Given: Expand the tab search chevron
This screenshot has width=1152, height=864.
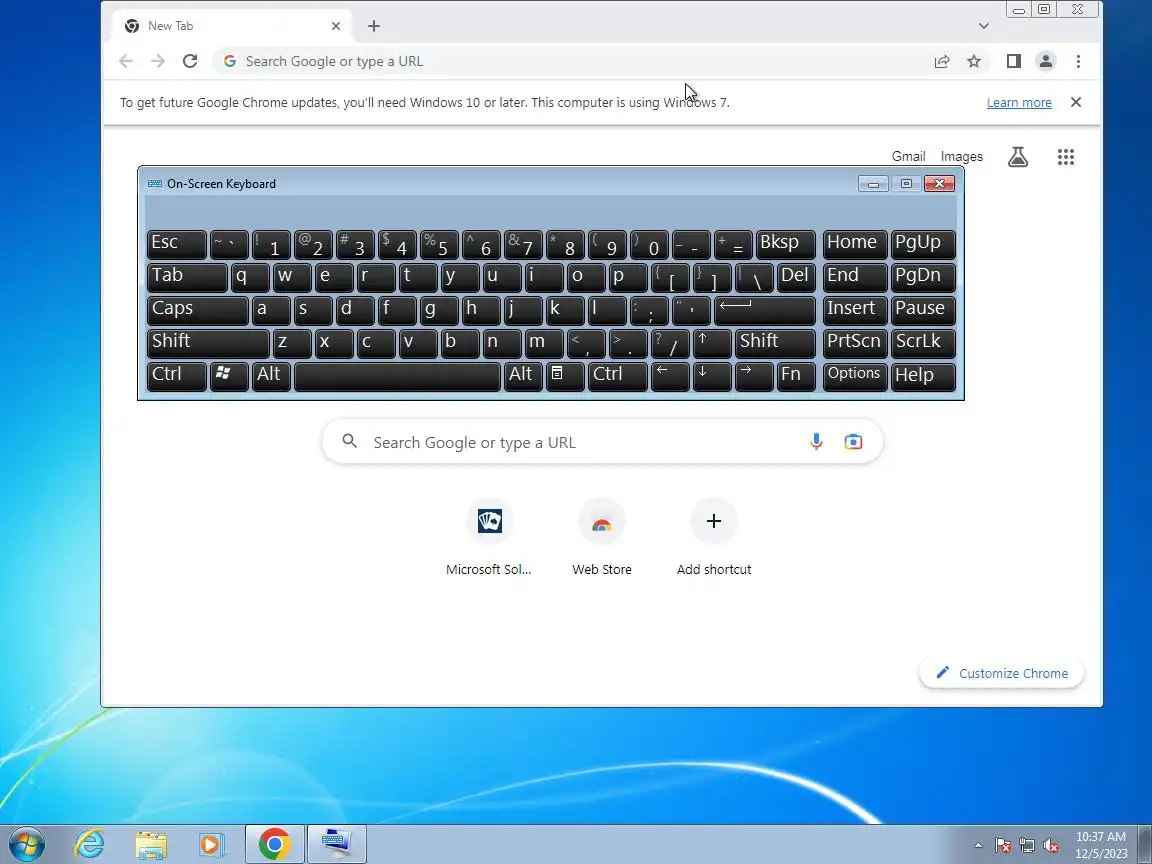Looking at the screenshot, I should [x=984, y=26].
